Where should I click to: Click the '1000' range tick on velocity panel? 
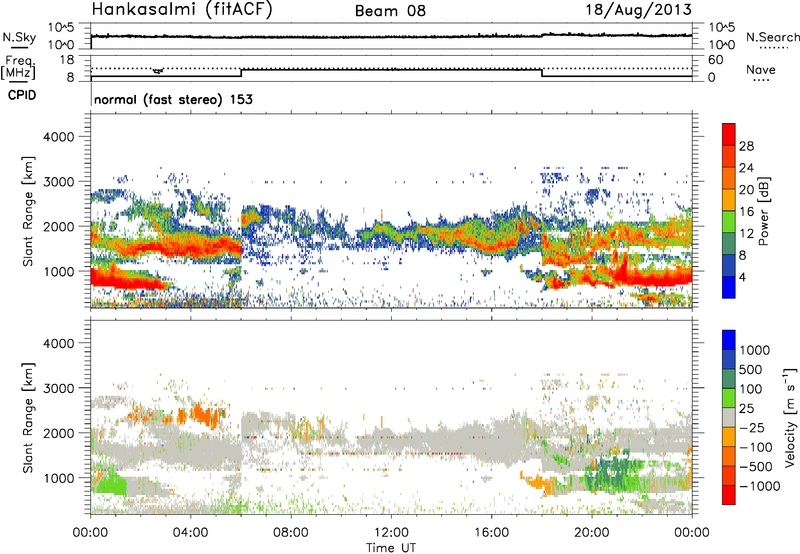click(x=59, y=478)
